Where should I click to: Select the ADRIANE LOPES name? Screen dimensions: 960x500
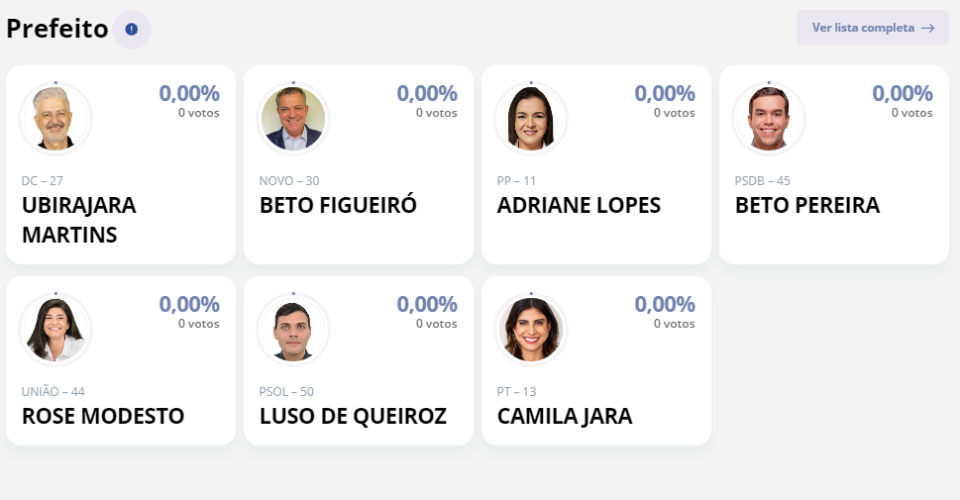tap(579, 205)
